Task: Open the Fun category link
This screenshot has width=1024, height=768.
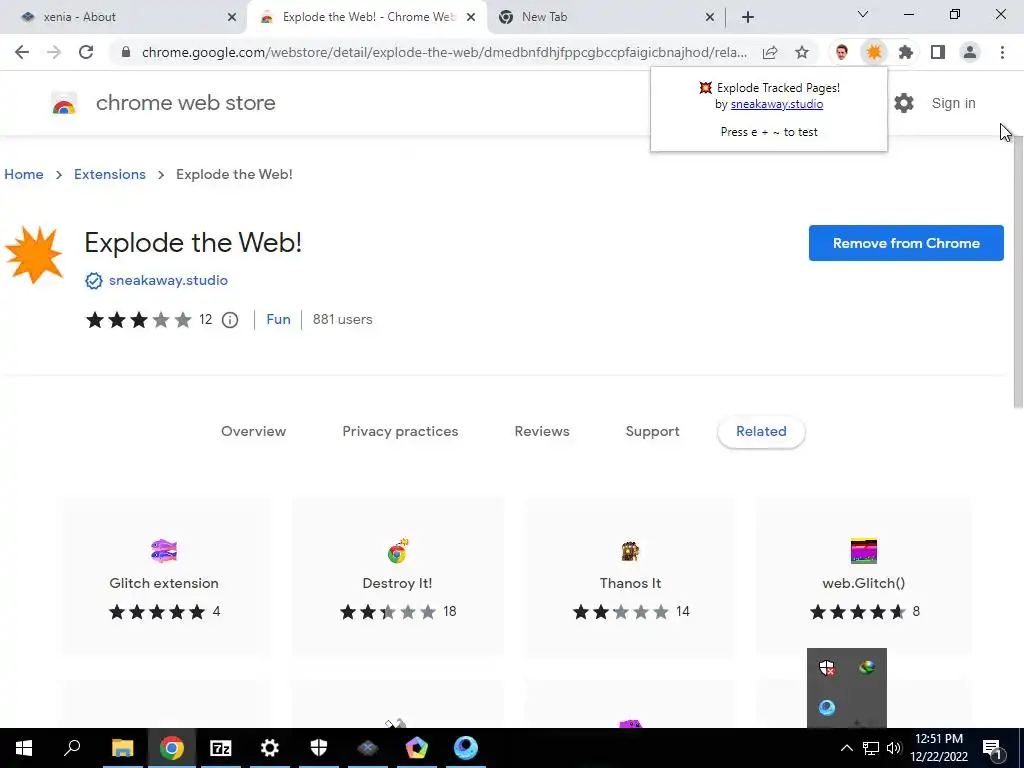Action: pyautogui.click(x=278, y=319)
